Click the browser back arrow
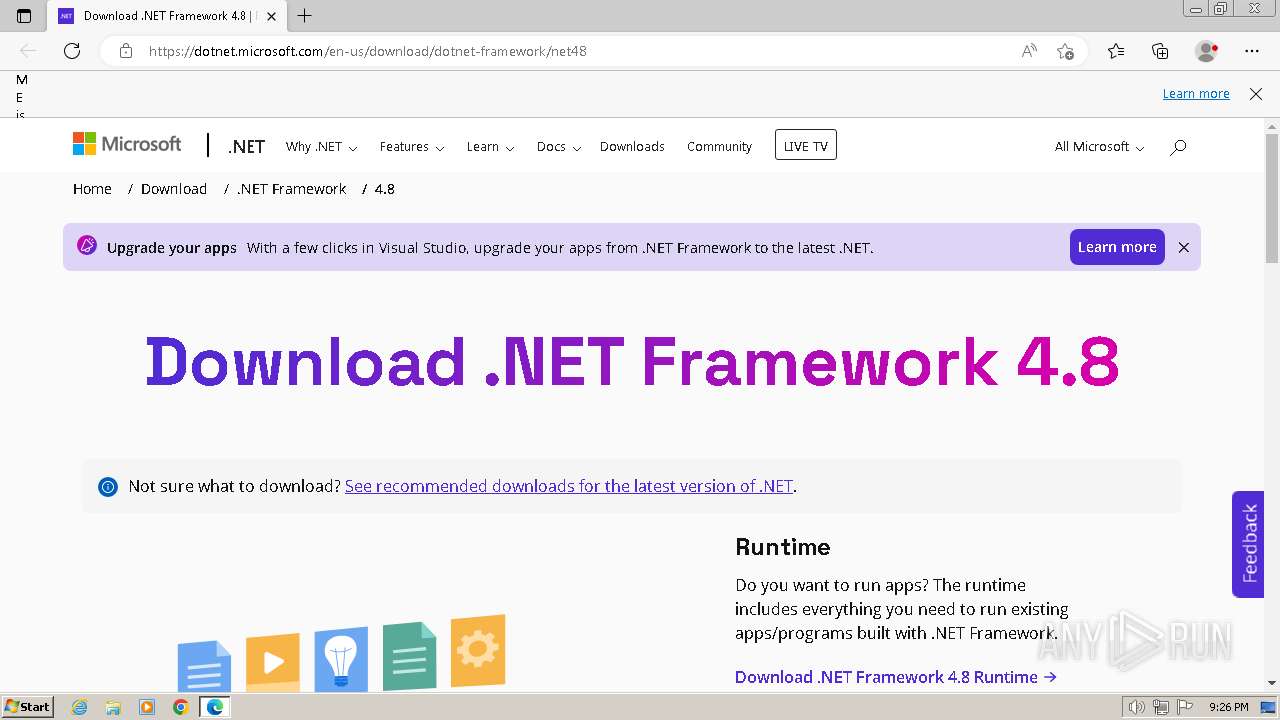The height and width of the screenshot is (720, 1280). tap(28, 51)
